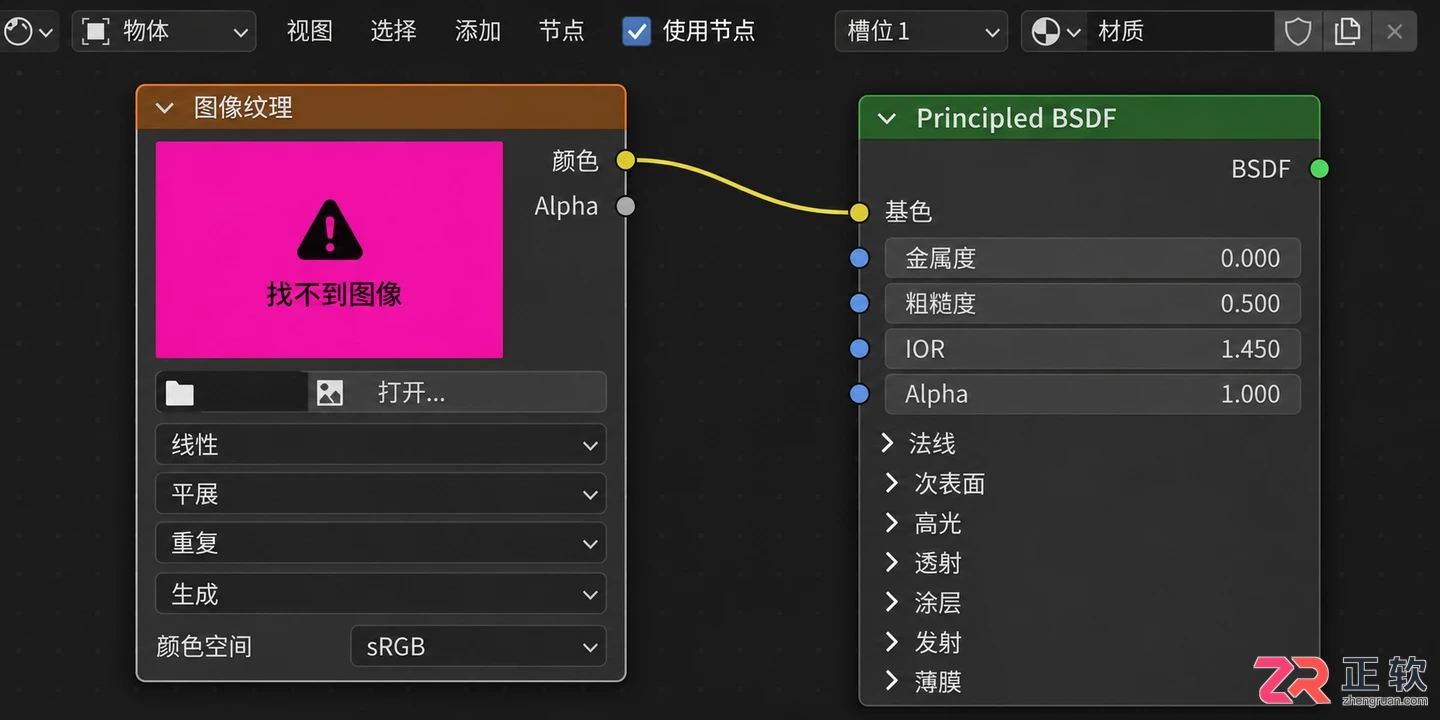
Task: Duplicate material with the copy icon
Action: tap(1347, 32)
